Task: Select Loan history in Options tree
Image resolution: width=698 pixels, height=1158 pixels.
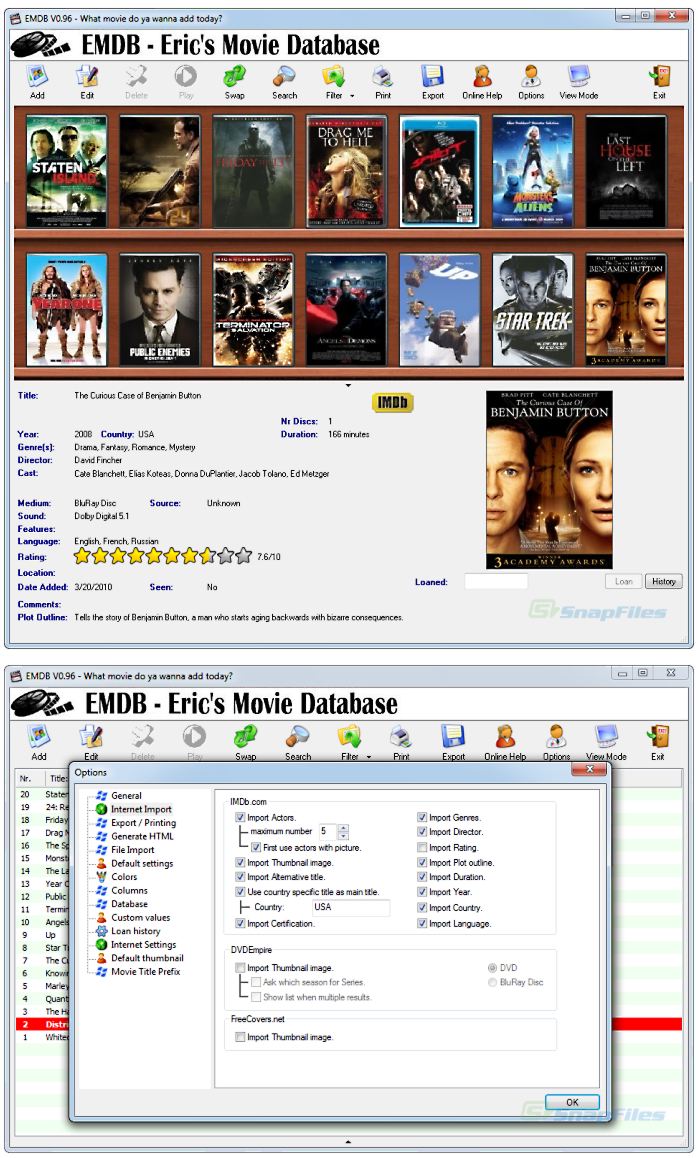Action: (x=136, y=931)
